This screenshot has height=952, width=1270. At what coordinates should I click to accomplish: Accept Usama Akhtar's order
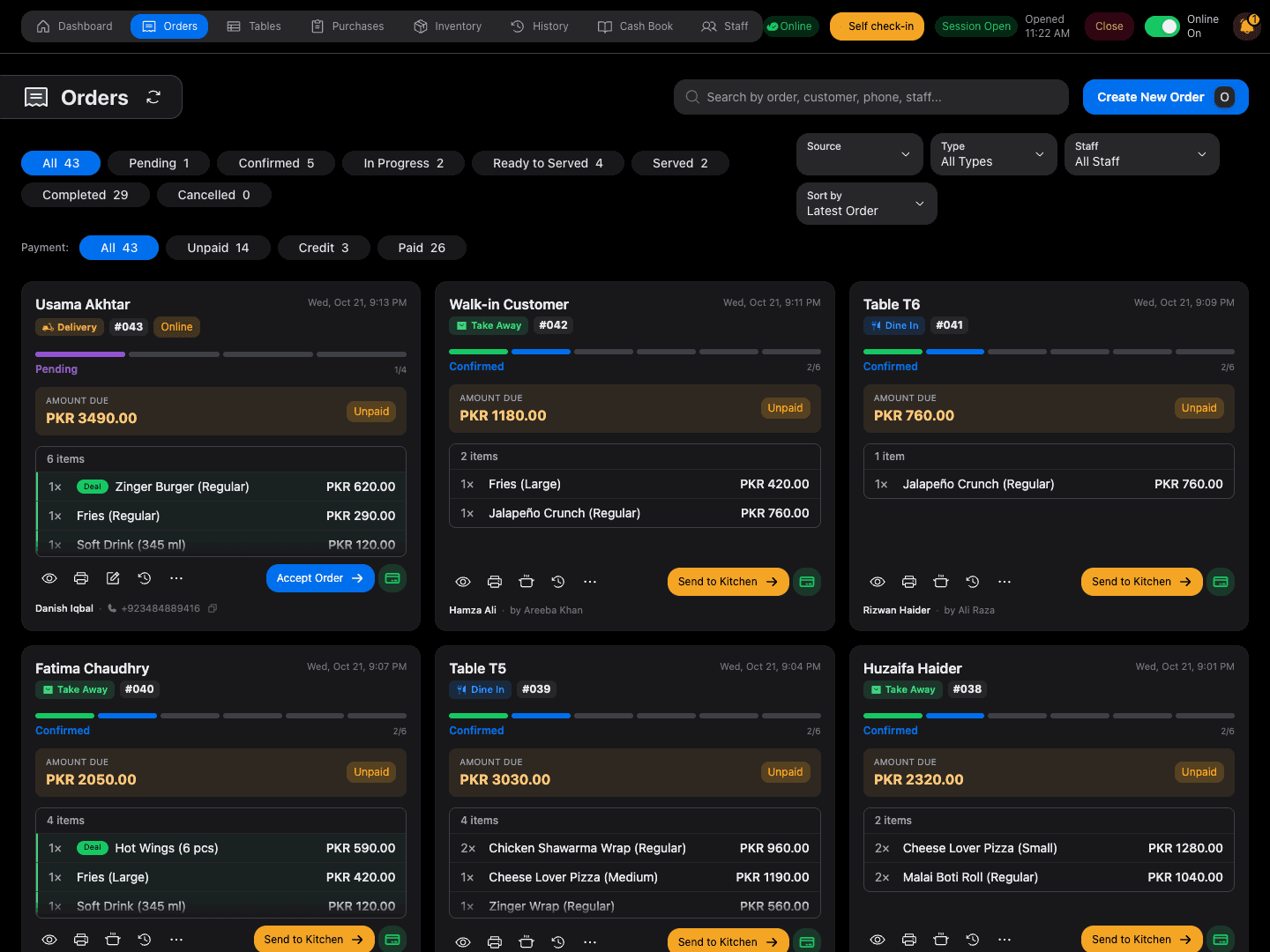point(320,578)
